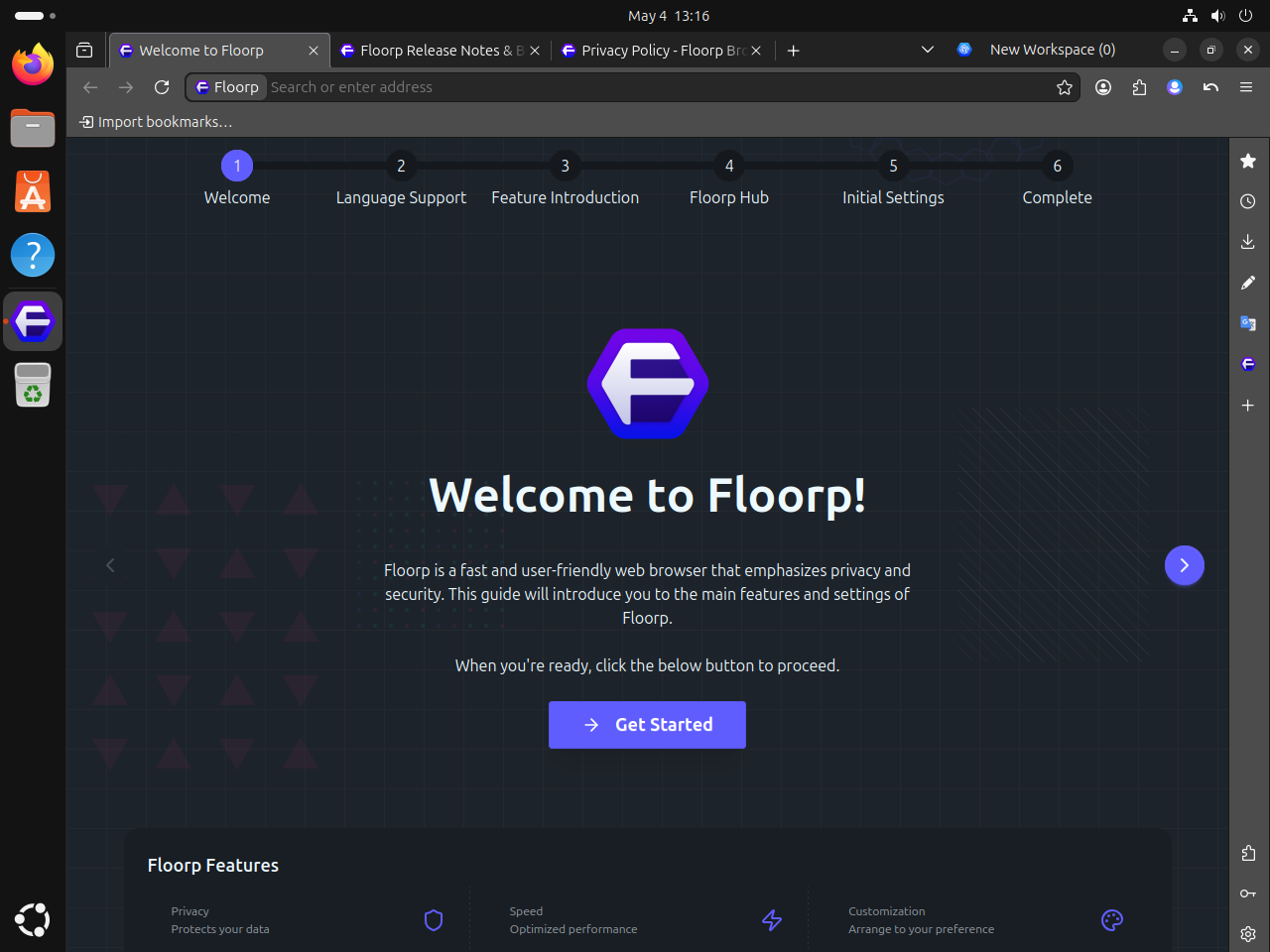Click the Privacy shield feature icon
Viewport: 1270px width, 952px height.
434,920
